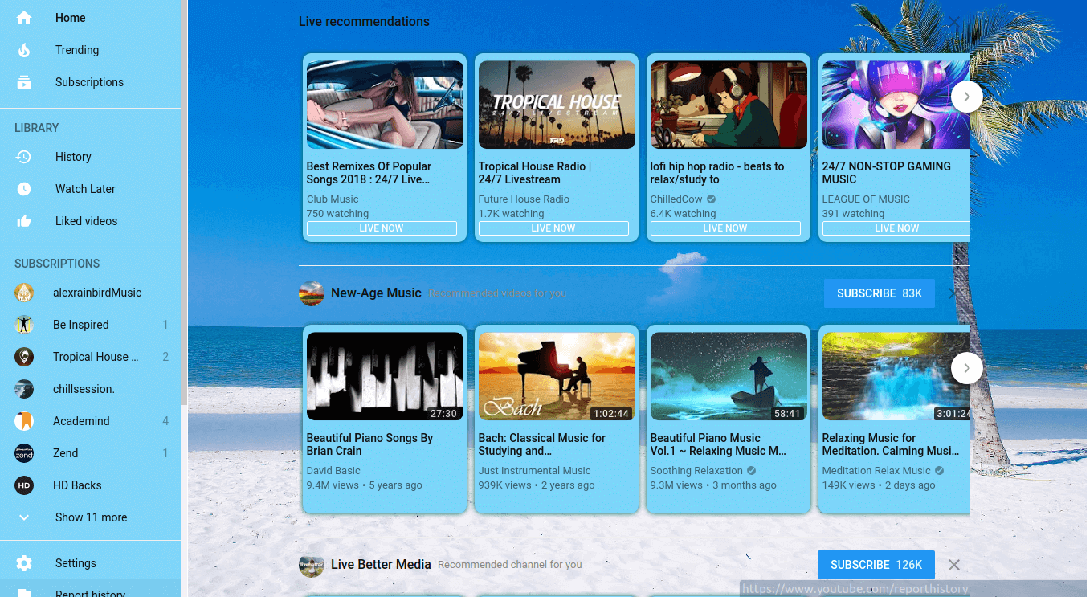The image size is (1087, 597).
Task: Open 24/7 NON-STOP GAMING MUSIC thumbnail
Action: [x=896, y=105]
